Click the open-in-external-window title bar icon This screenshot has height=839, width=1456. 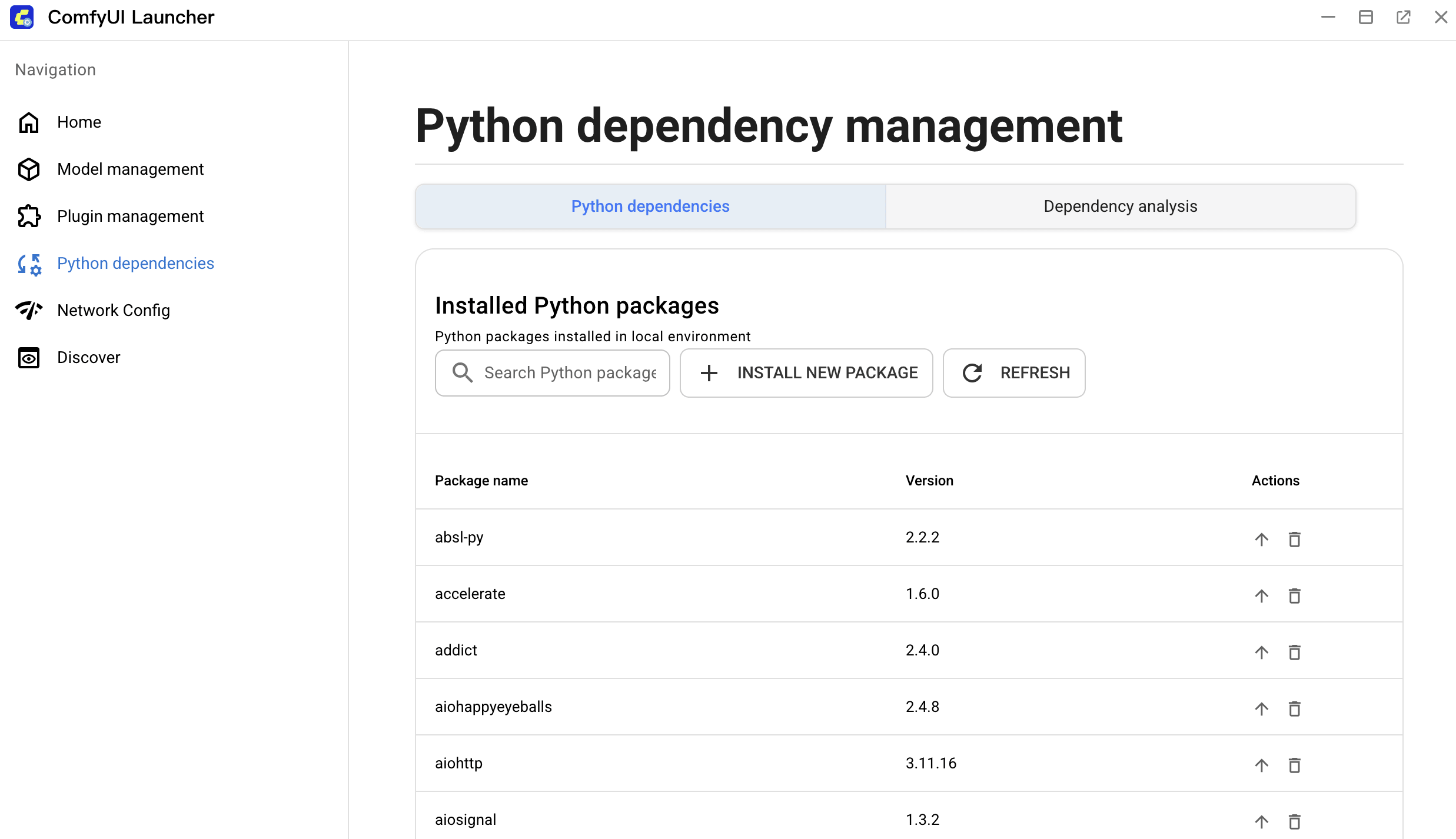[1403, 17]
